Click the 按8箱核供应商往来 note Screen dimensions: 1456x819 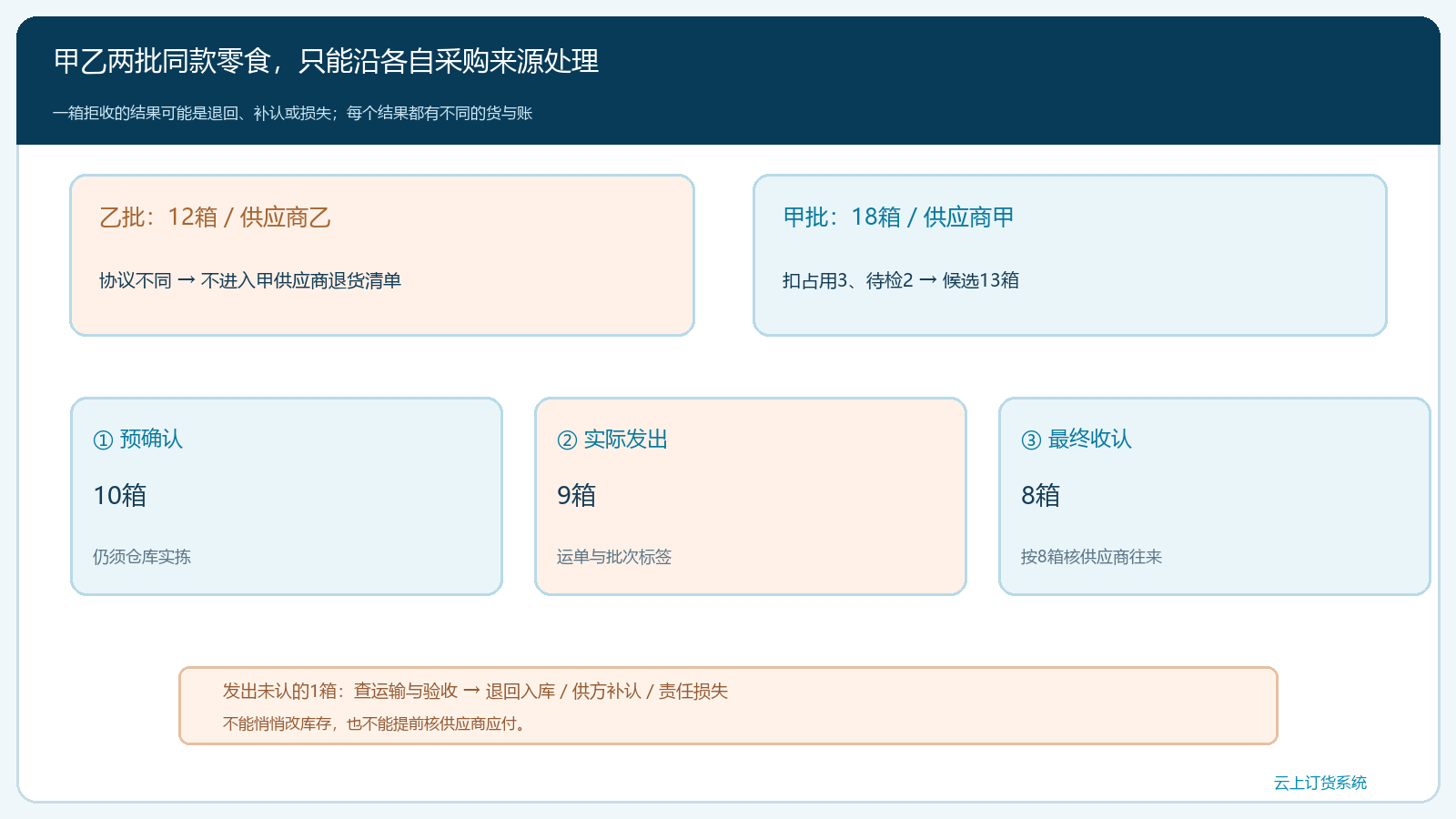click(1091, 557)
